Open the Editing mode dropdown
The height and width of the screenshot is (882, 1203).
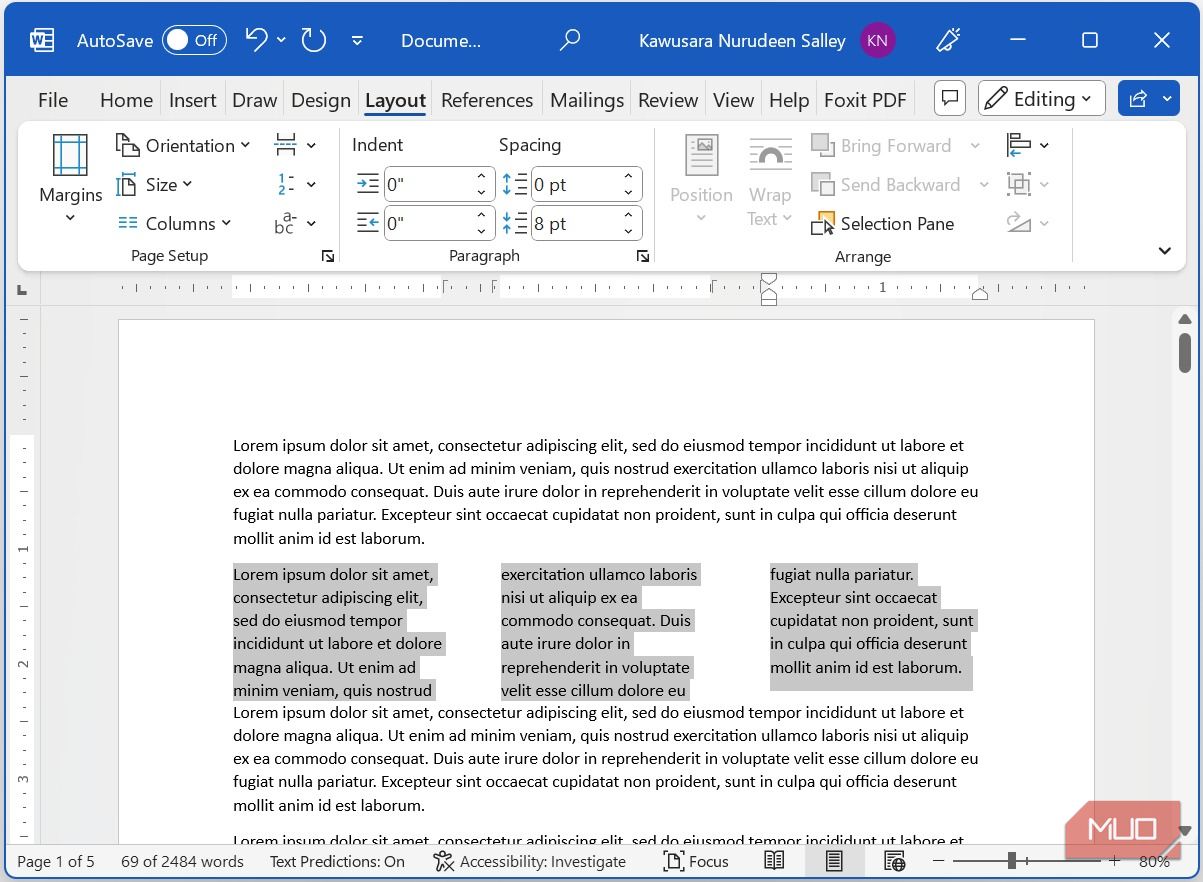[1041, 99]
